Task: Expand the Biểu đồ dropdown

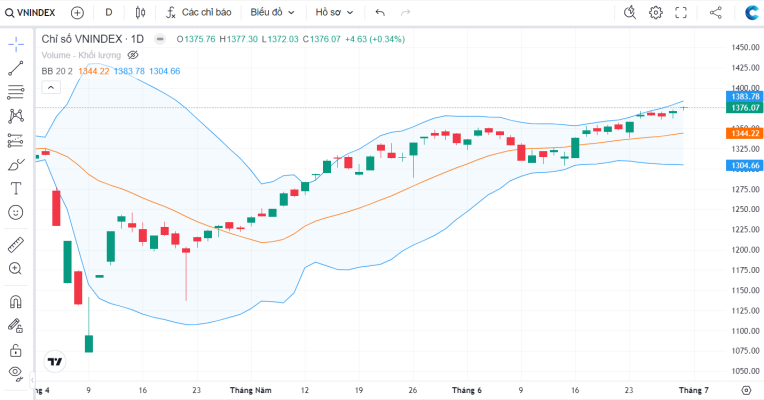Action: click(x=272, y=13)
